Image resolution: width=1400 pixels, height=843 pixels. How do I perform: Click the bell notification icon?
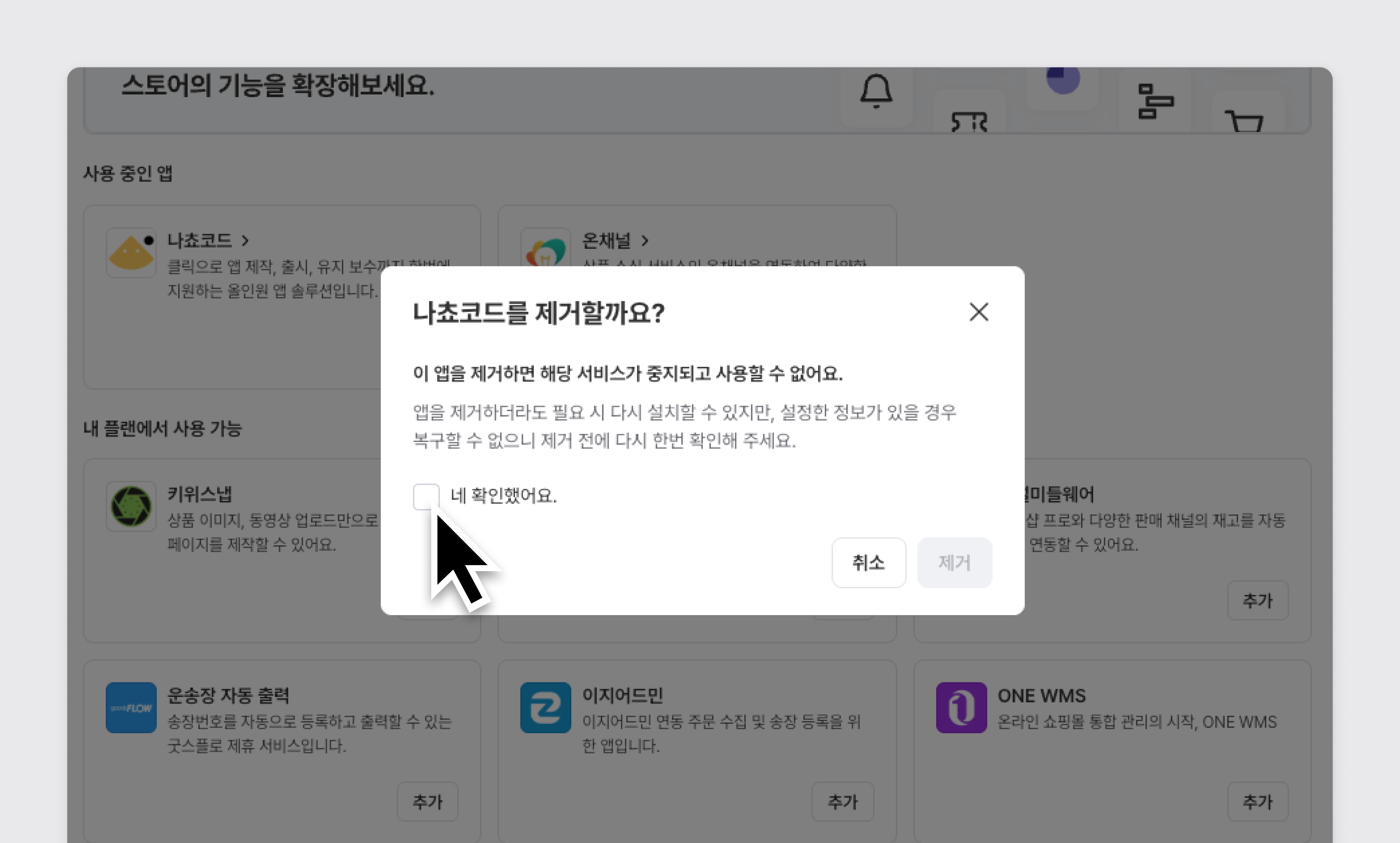tap(876, 91)
